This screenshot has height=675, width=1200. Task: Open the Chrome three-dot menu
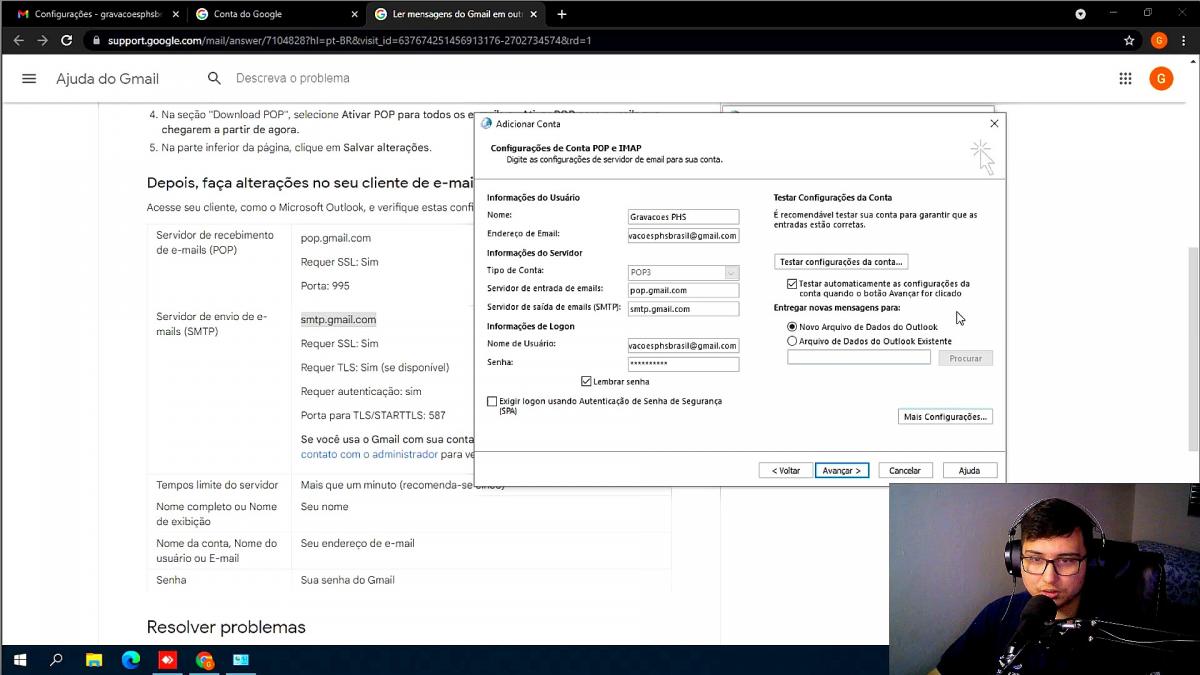1185,41
